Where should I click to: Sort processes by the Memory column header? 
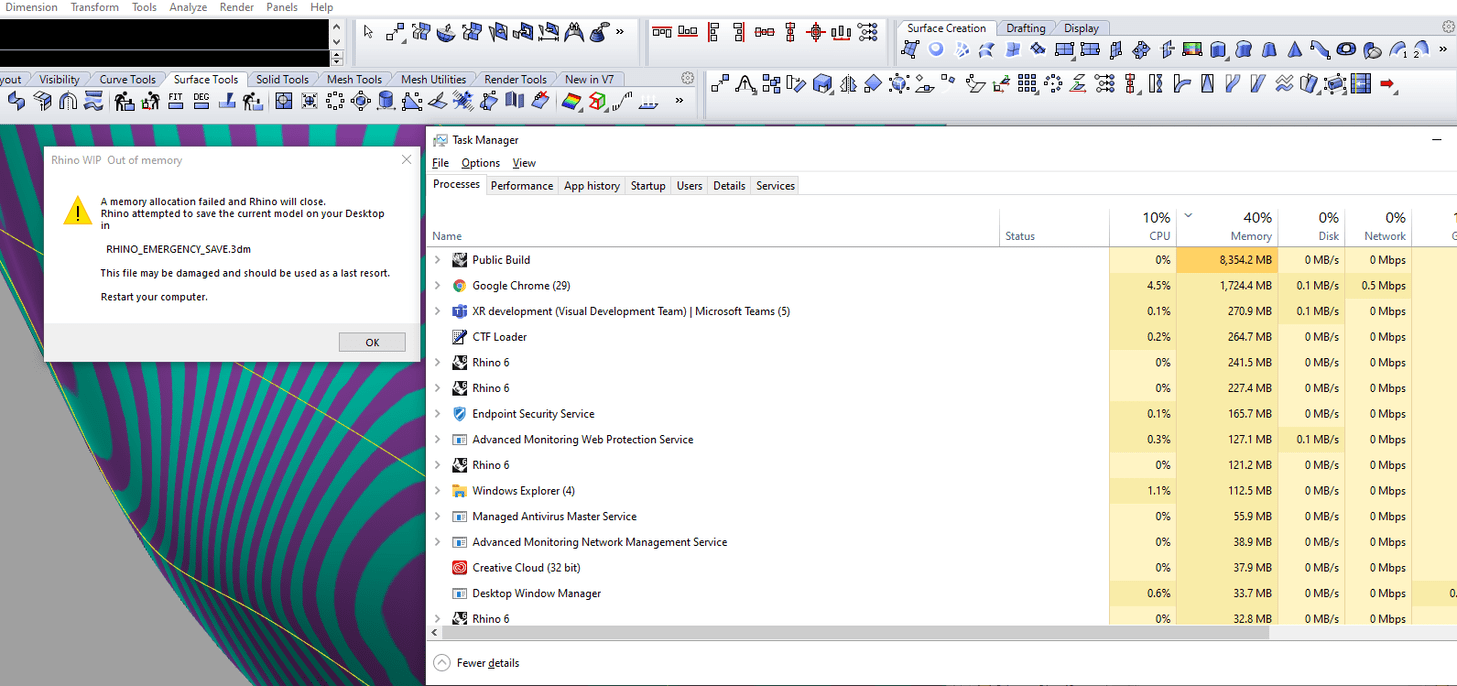point(1227,227)
